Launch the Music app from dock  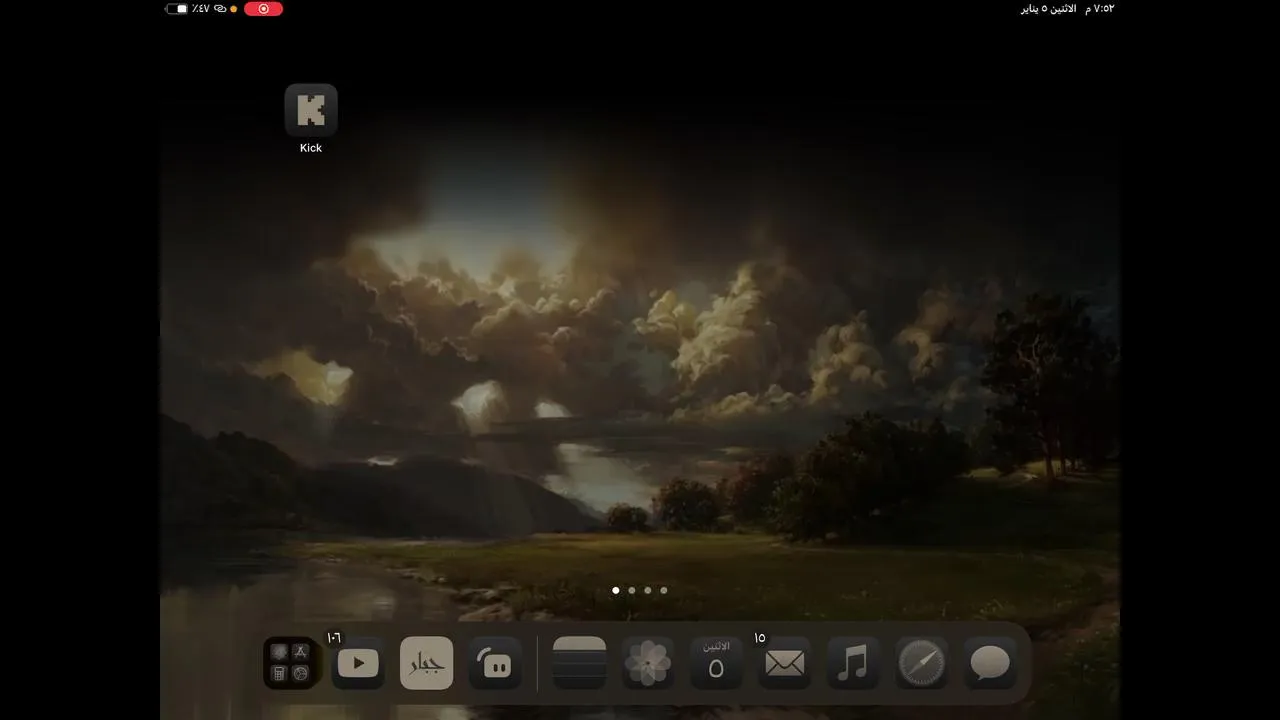(x=853, y=663)
